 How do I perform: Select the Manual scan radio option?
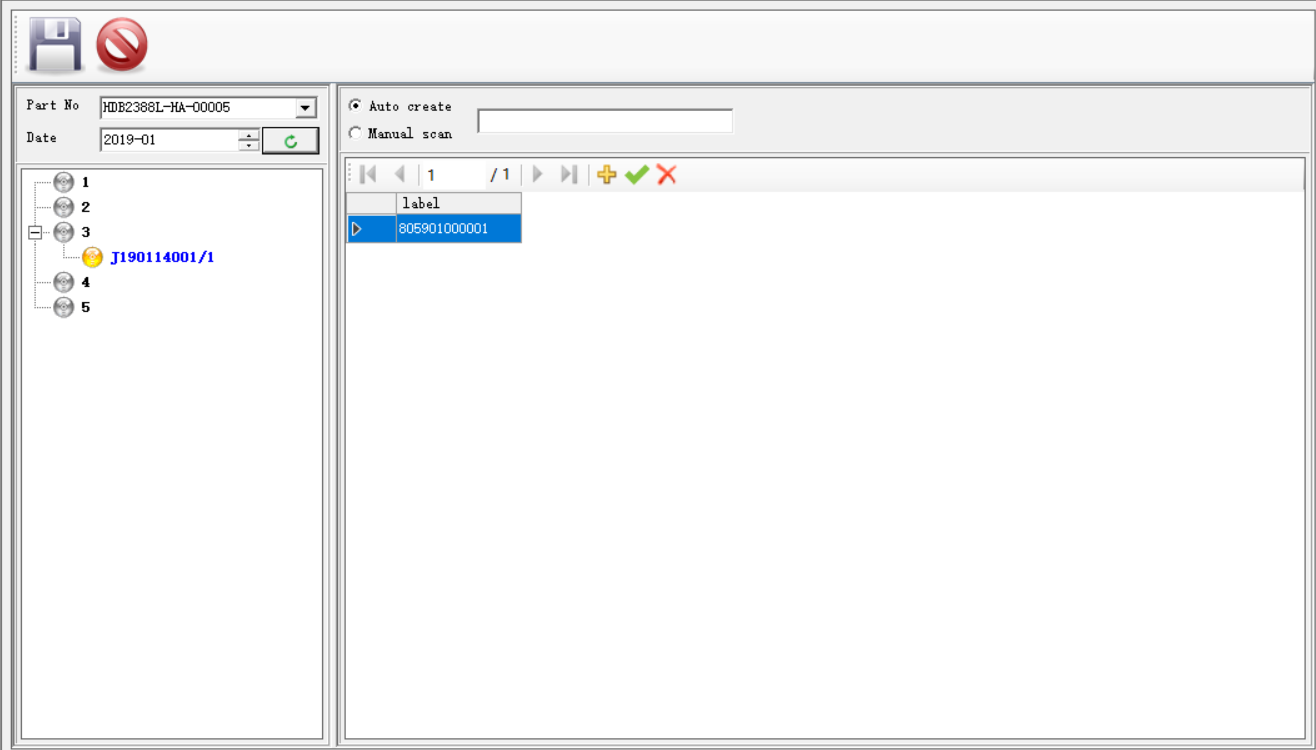355,133
